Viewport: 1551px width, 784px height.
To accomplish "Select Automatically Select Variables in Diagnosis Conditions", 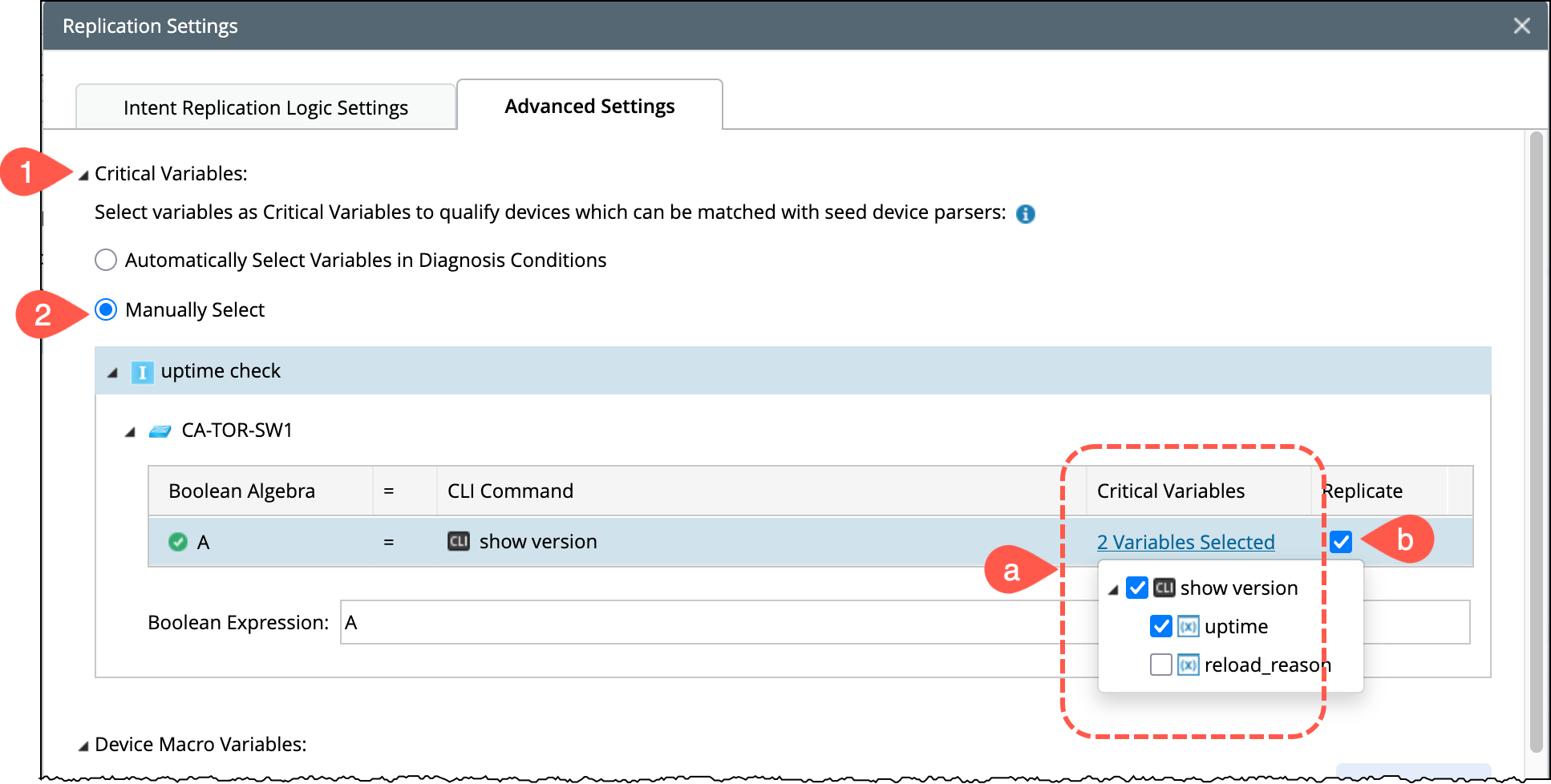I will (106, 261).
